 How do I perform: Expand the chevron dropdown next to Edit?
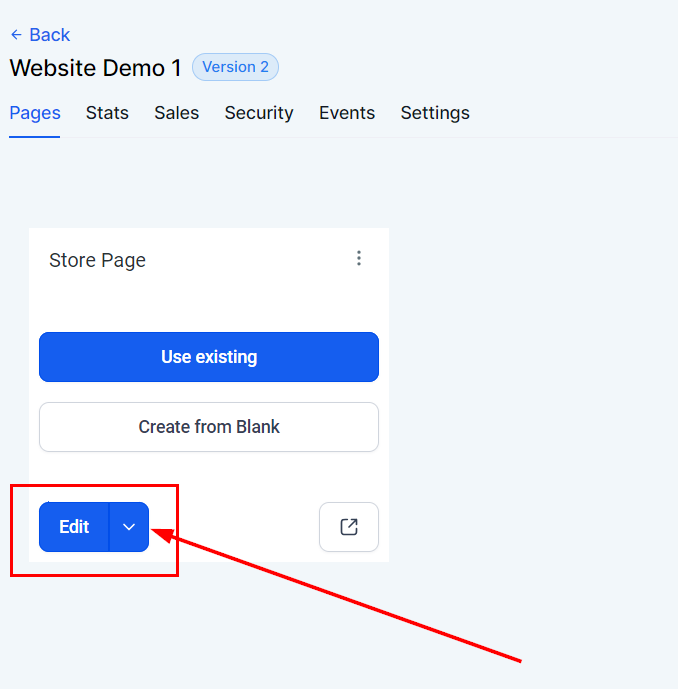tap(129, 527)
